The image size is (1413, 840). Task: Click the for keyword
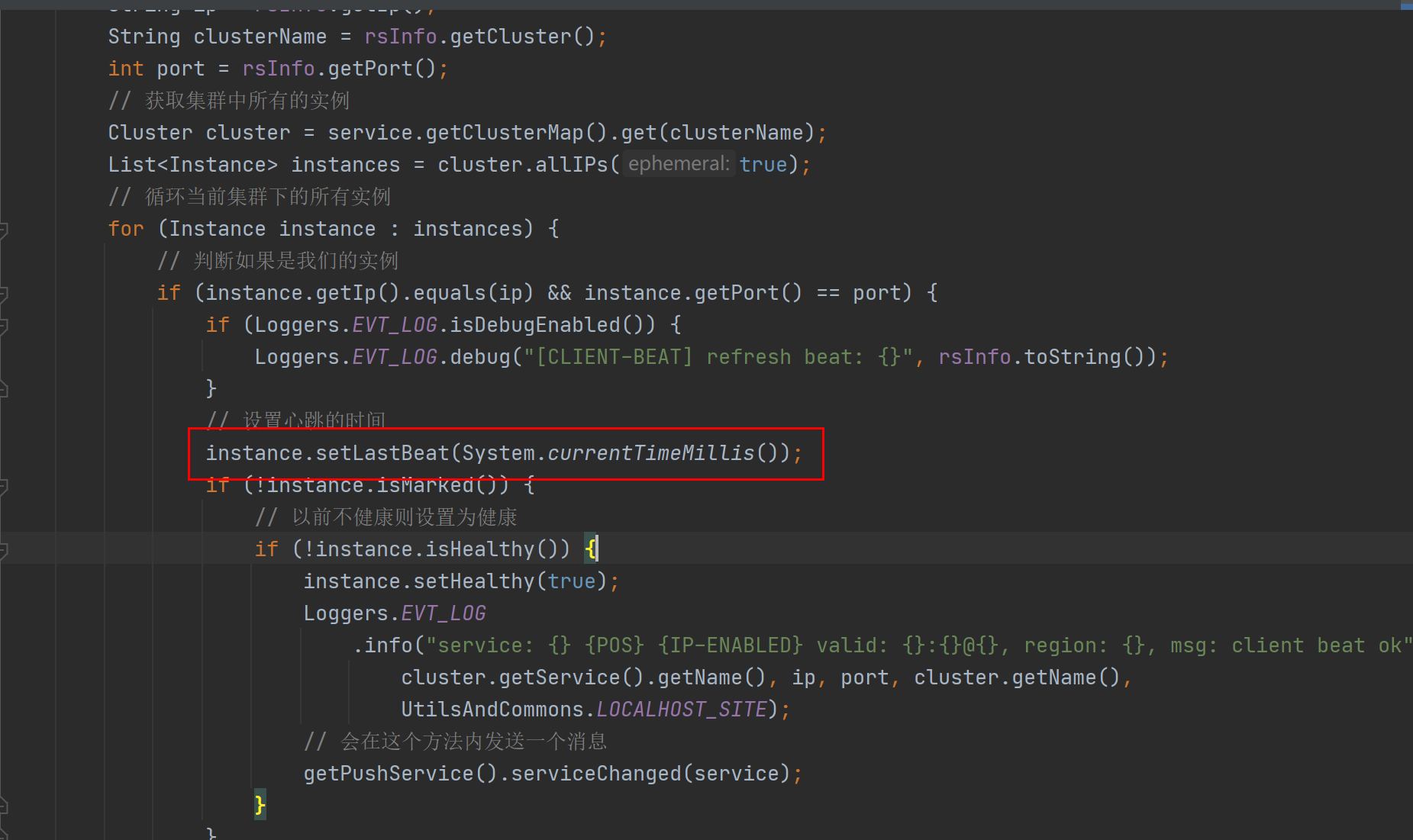pyautogui.click(x=126, y=229)
